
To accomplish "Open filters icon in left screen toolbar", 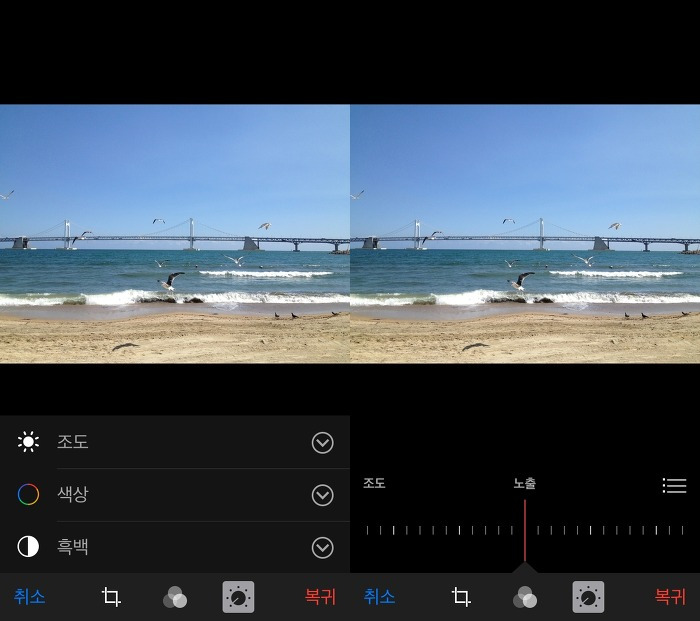I will (175, 597).
